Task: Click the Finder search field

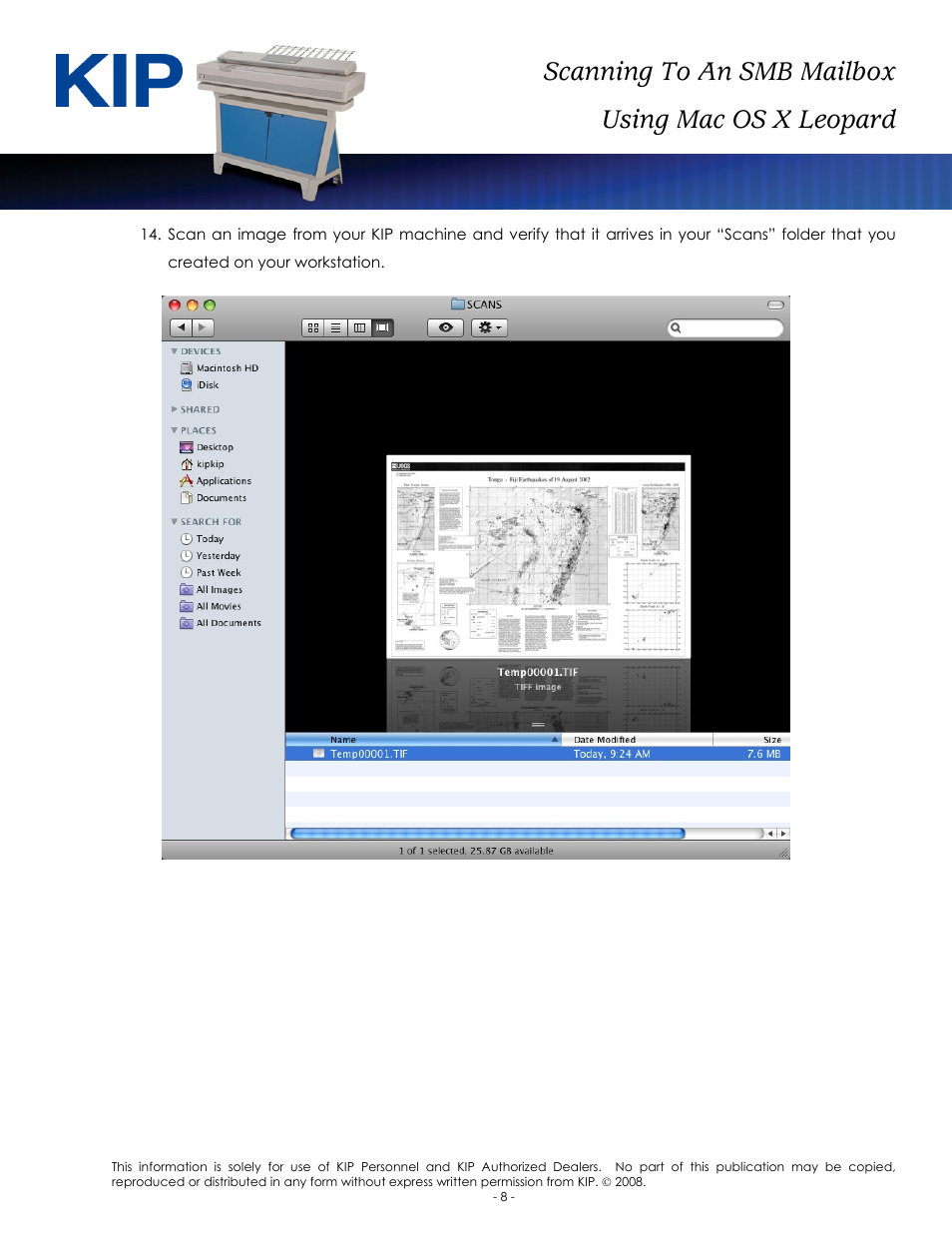Action: point(725,327)
